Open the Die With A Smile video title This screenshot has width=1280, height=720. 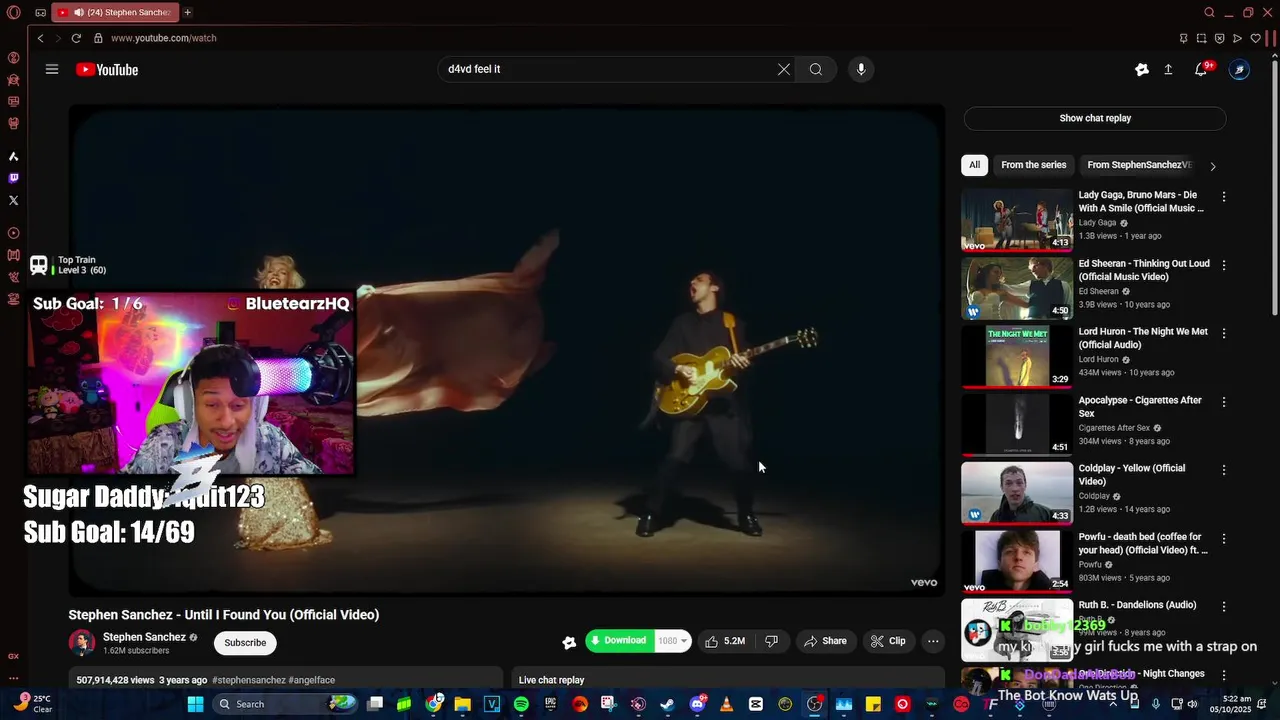click(x=1141, y=202)
